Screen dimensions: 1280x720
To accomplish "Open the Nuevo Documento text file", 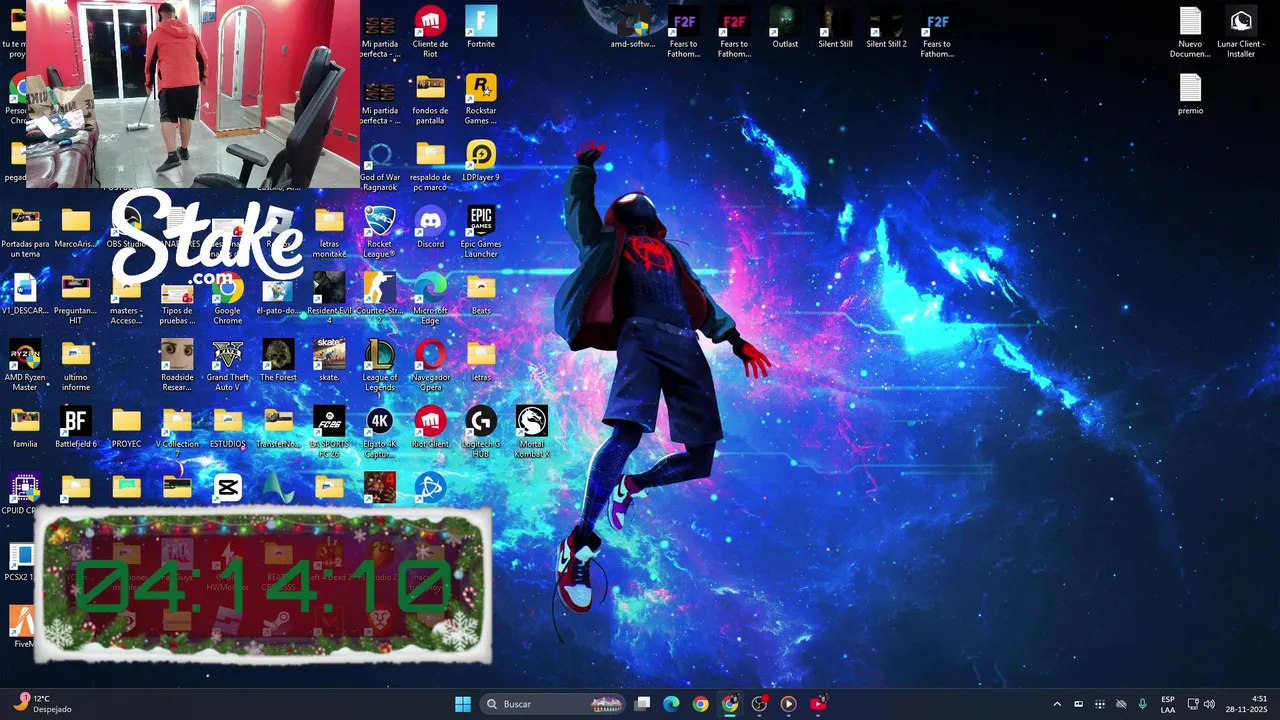I will click(1190, 33).
